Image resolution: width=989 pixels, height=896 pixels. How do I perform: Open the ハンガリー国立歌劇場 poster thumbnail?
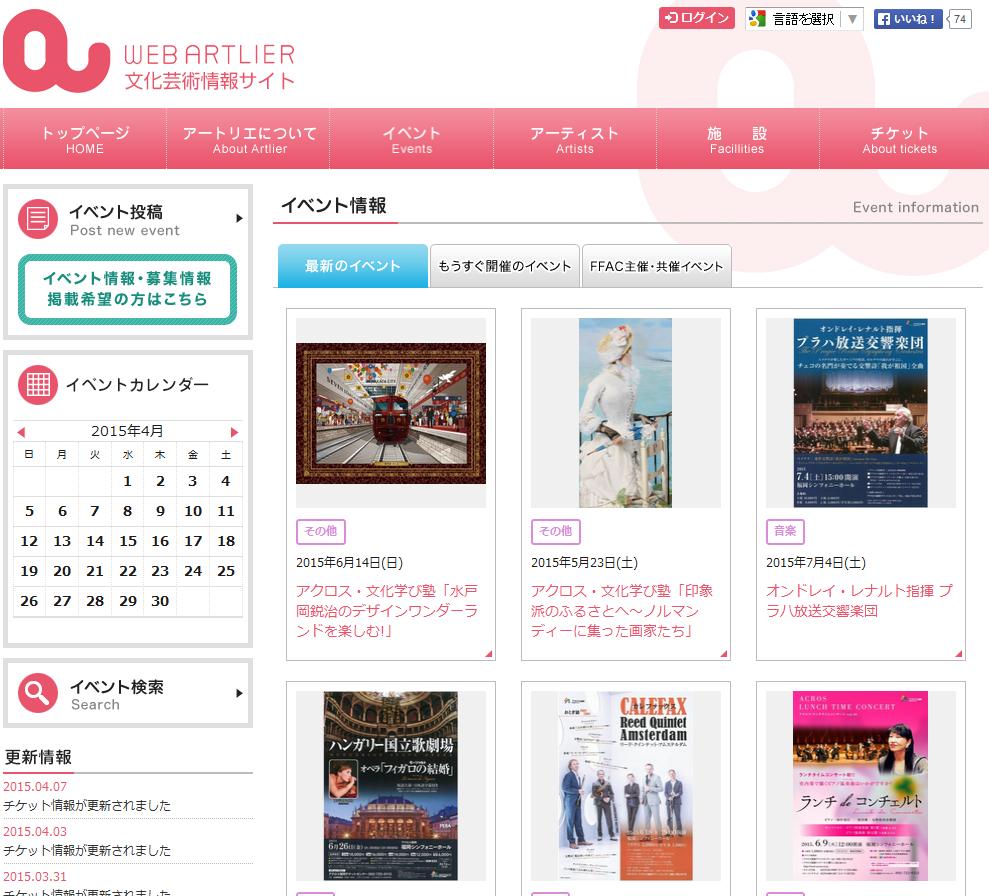point(391,786)
